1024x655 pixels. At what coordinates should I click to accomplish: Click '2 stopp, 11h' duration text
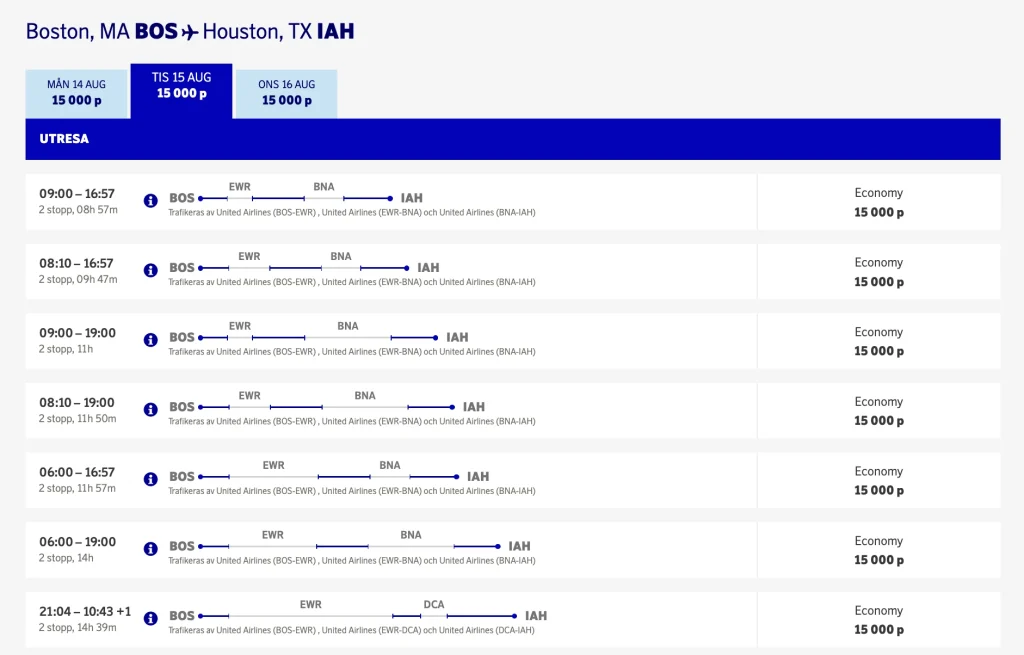pos(65,349)
